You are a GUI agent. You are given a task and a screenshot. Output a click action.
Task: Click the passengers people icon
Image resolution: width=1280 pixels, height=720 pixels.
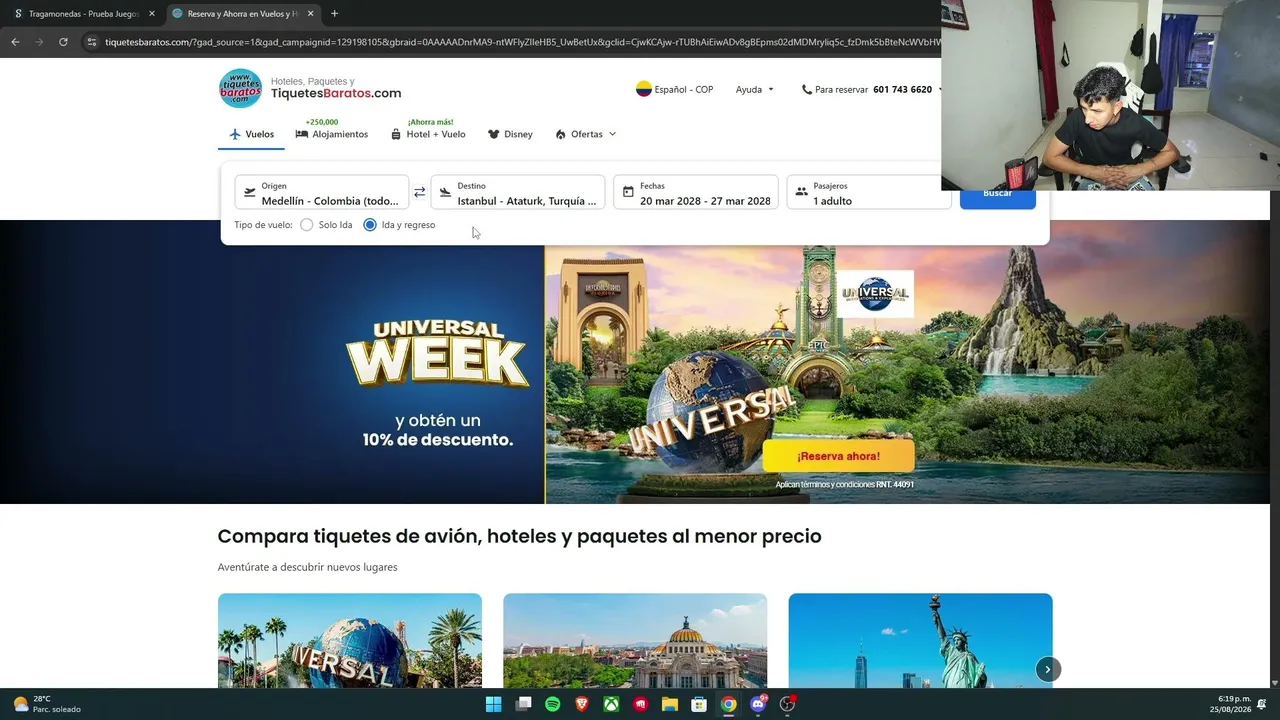tap(801, 192)
